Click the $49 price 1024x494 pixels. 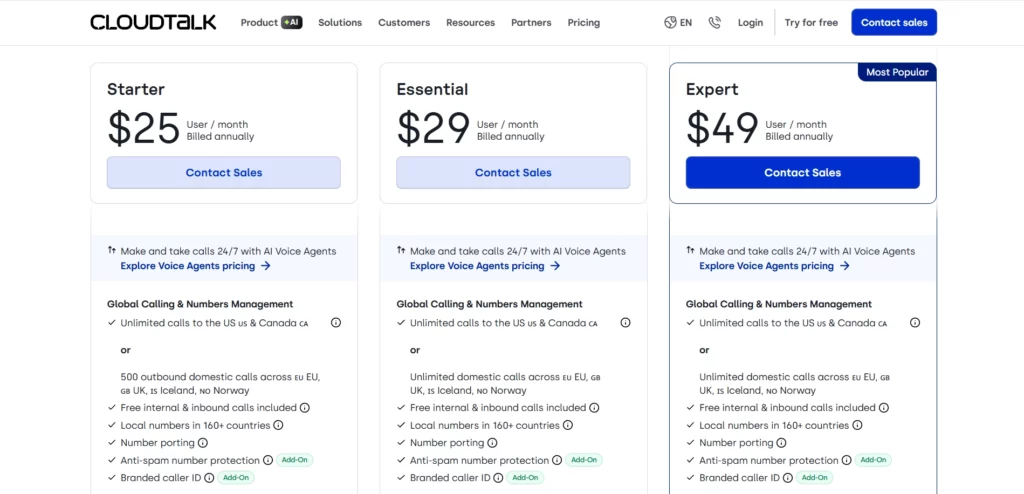[x=722, y=128]
